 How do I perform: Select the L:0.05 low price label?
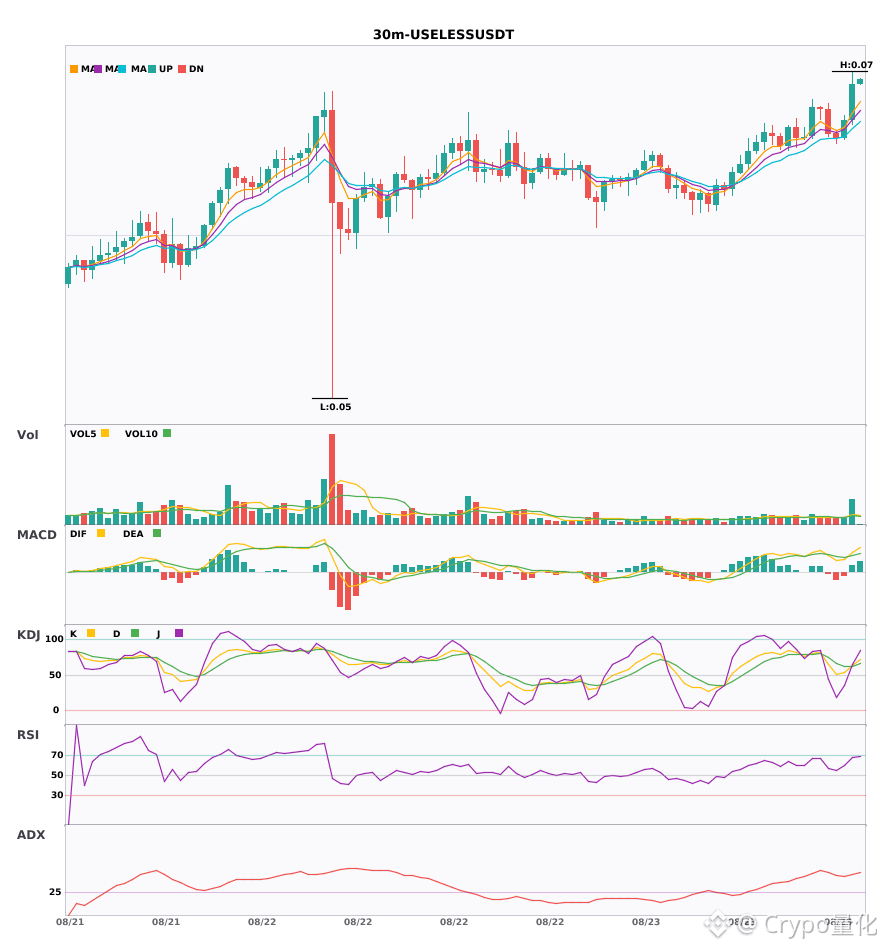[336, 407]
